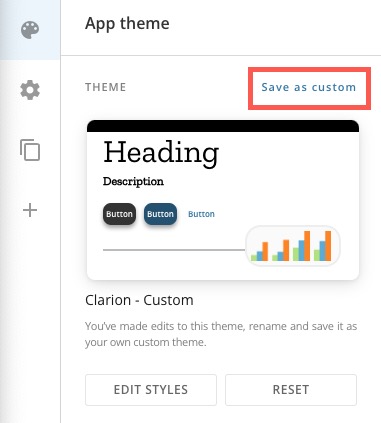Click the blue Button sample in preview
381x423 pixels.
click(x=160, y=214)
